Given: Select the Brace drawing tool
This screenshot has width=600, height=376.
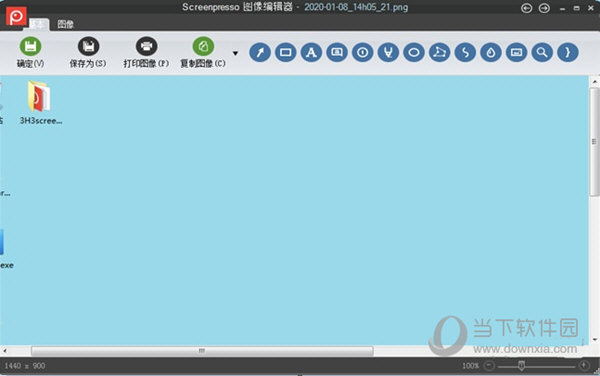Looking at the screenshot, I should click(568, 52).
